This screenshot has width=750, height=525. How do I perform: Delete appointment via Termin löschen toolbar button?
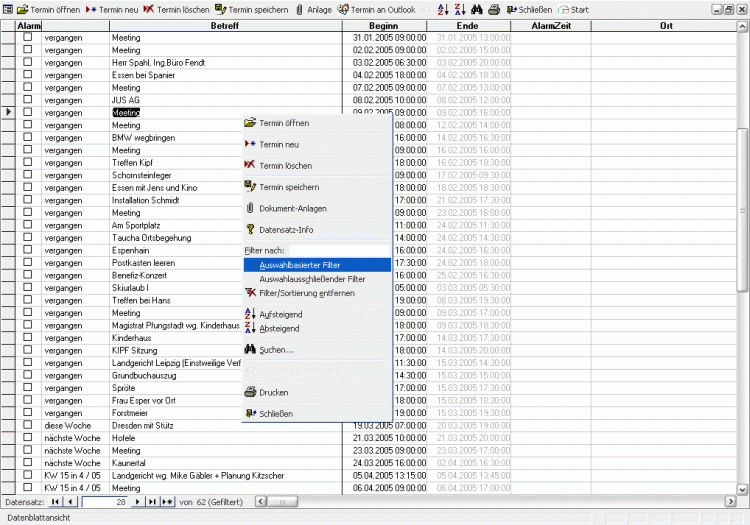tap(176, 9)
